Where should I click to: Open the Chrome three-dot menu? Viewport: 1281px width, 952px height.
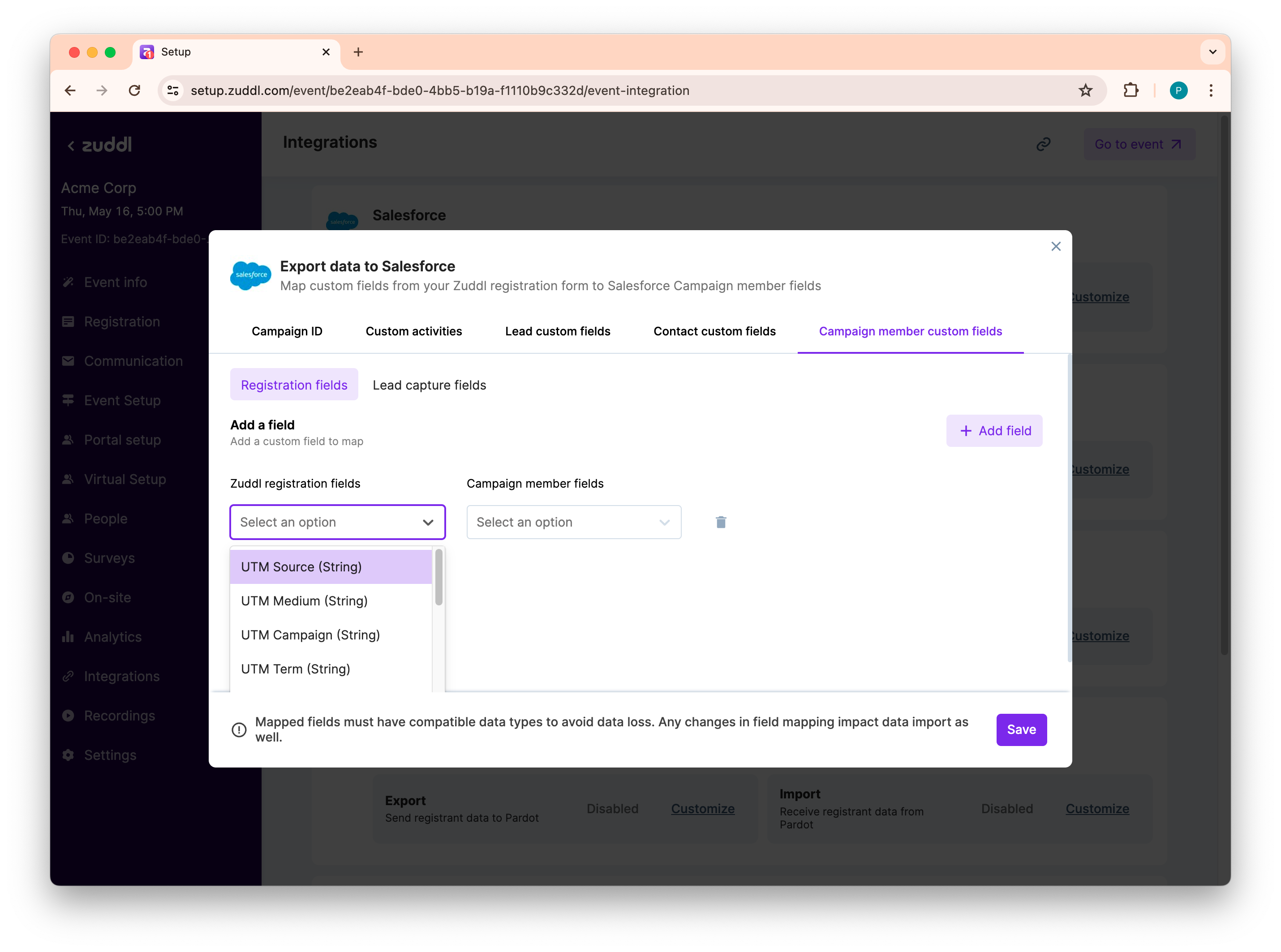coord(1211,90)
